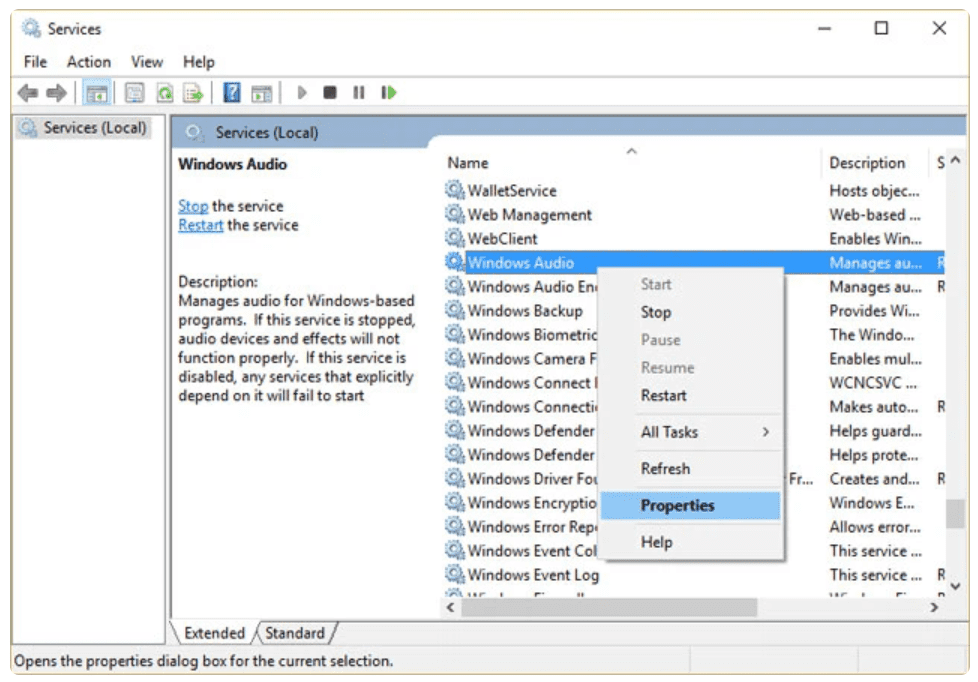This screenshot has height=682, width=978.
Task: Select Services (Local) in the tree
Action: click(x=95, y=128)
